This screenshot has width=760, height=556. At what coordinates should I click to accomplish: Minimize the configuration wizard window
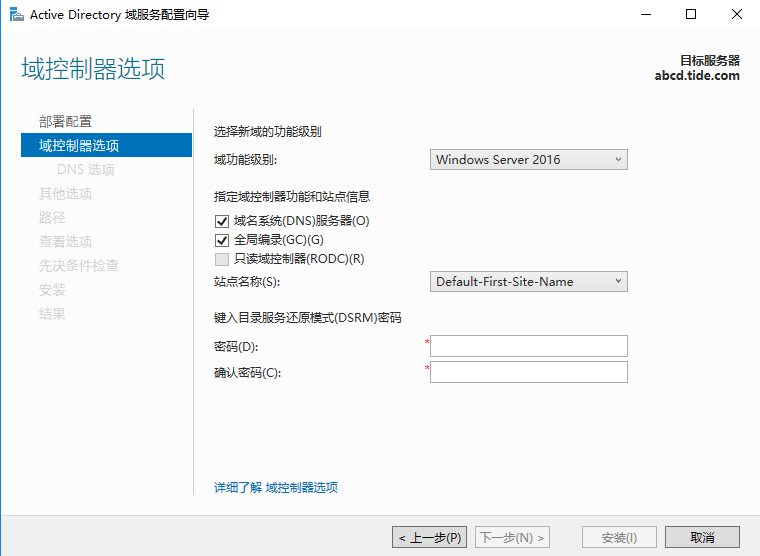(x=646, y=15)
